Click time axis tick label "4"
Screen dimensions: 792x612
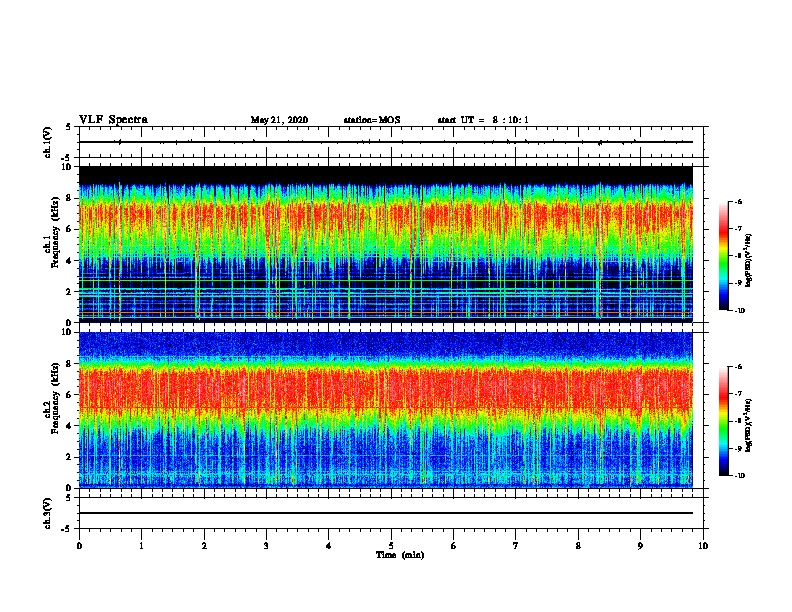(329, 546)
